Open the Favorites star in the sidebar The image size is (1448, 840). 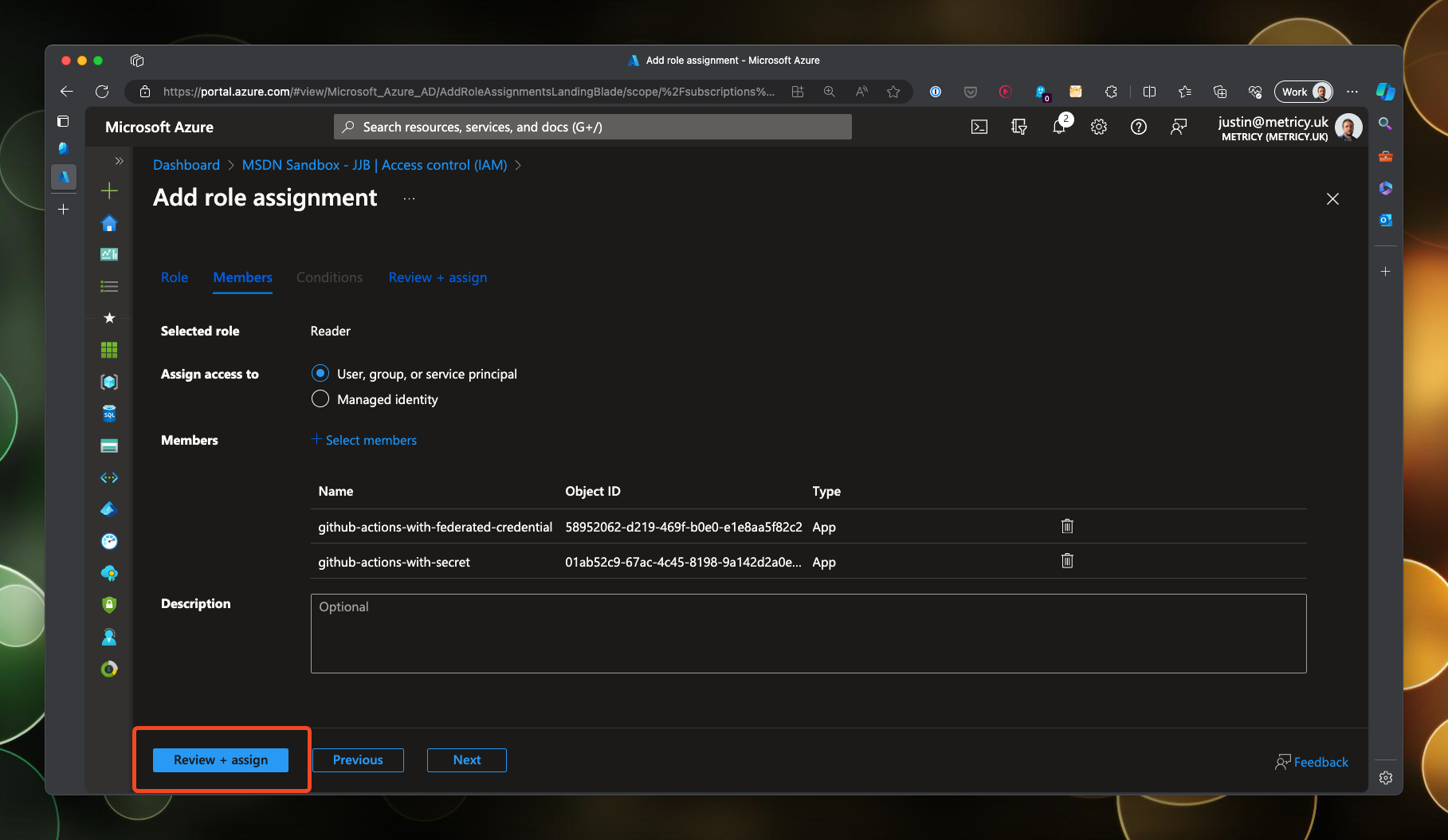pos(108,317)
